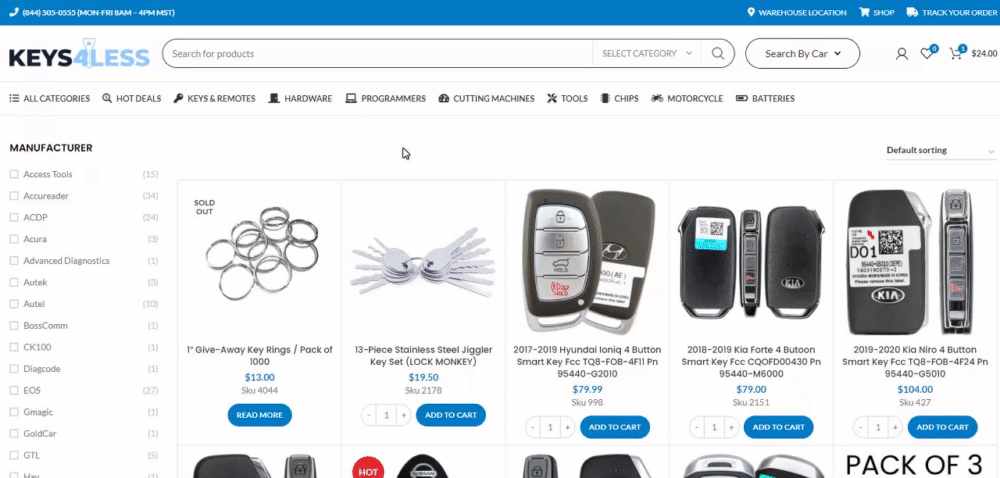The width and height of the screenshot is (1000, 478).
Task: Open the user account icon
Action: click(901, 54)
